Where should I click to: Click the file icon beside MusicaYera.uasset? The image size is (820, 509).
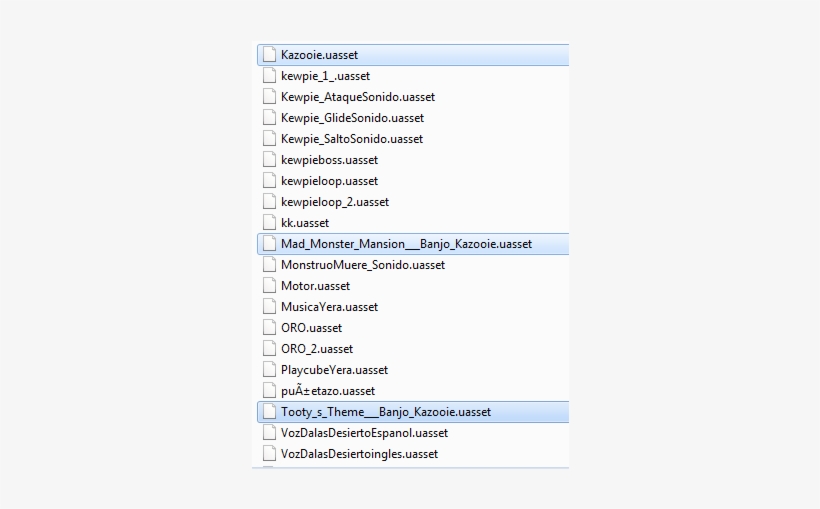(269, 306)
